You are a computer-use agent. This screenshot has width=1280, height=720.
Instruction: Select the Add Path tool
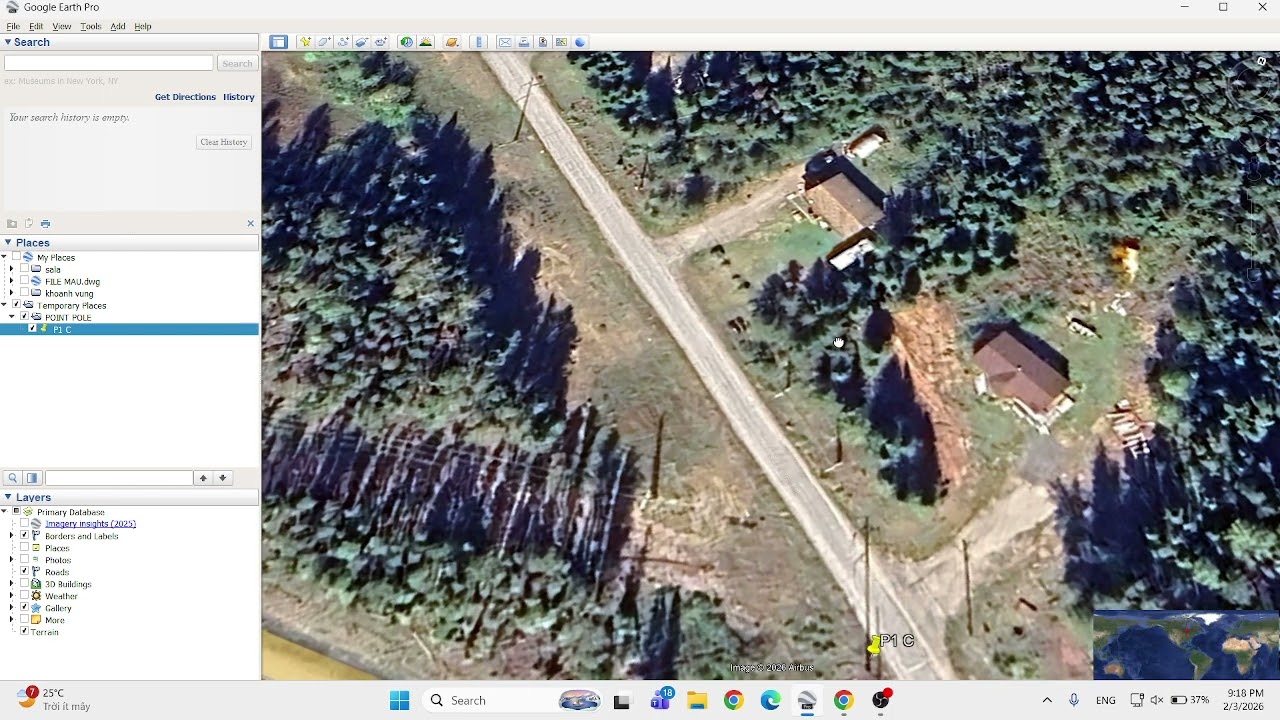pyautogui.click(x=343, y=42)
